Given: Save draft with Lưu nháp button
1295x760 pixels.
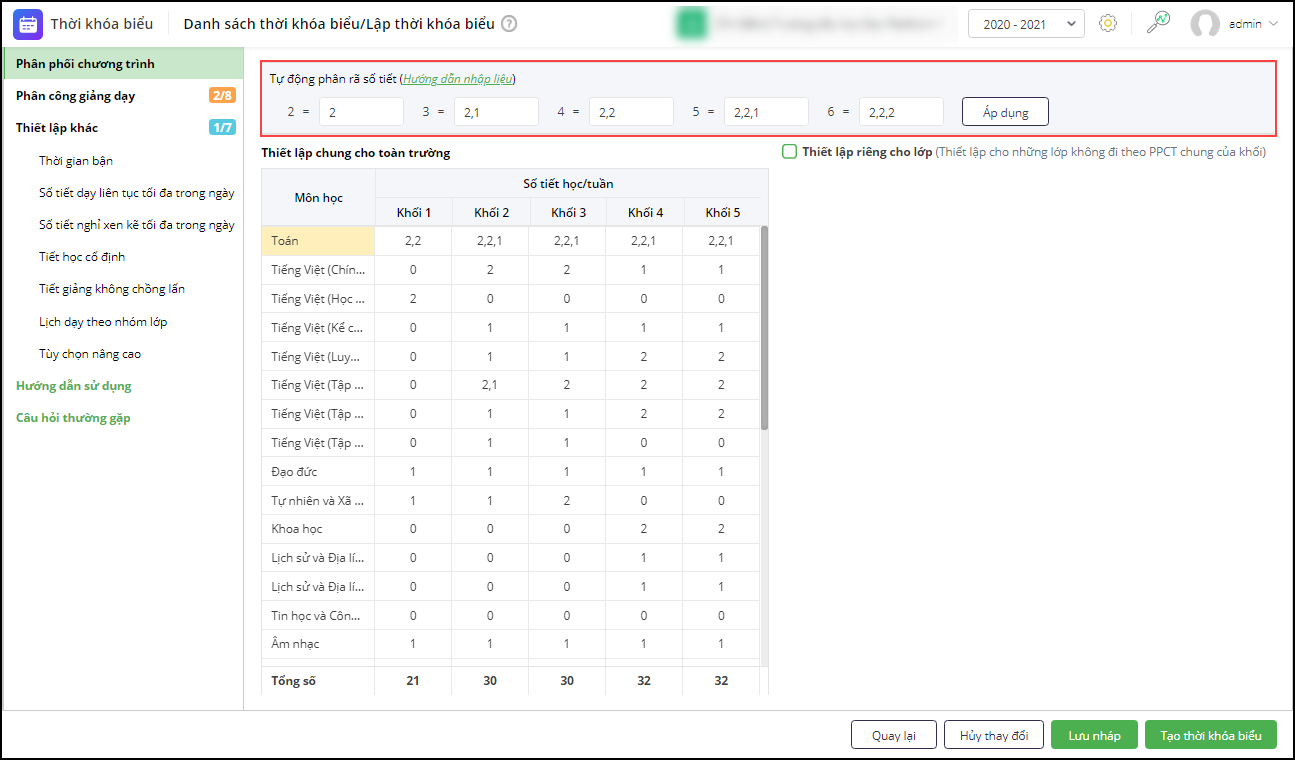Looking at the screenshot, I should coord(1094,735).
